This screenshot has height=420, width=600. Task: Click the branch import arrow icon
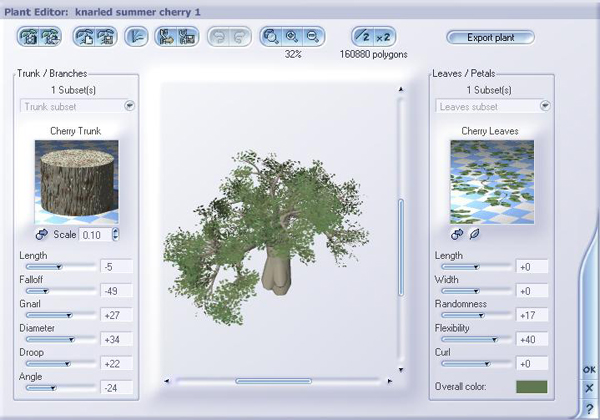166,37
